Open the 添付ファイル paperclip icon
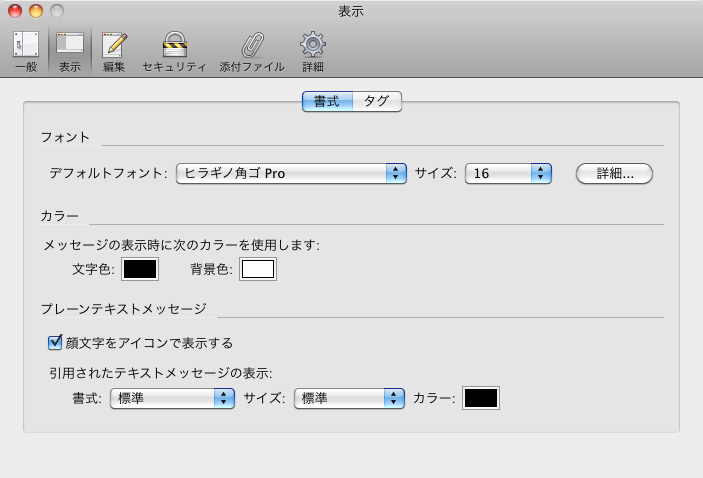Viewport: 703px width, 478px height. point(252,51)
